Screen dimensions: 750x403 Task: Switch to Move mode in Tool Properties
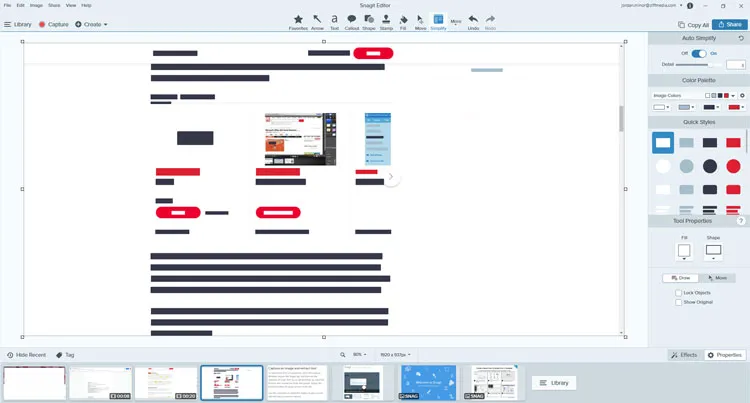pyautogui.click(x=717, y=278)
